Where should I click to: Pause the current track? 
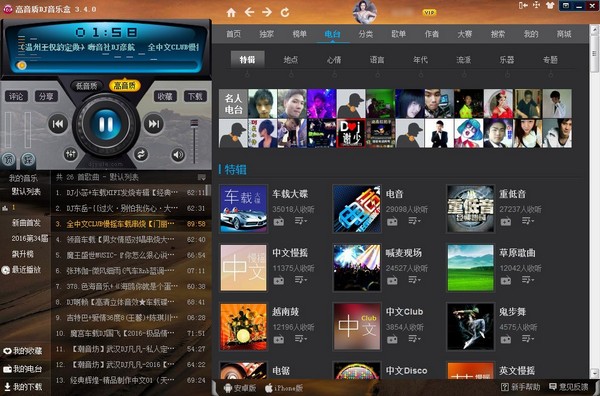pos(106,124)
